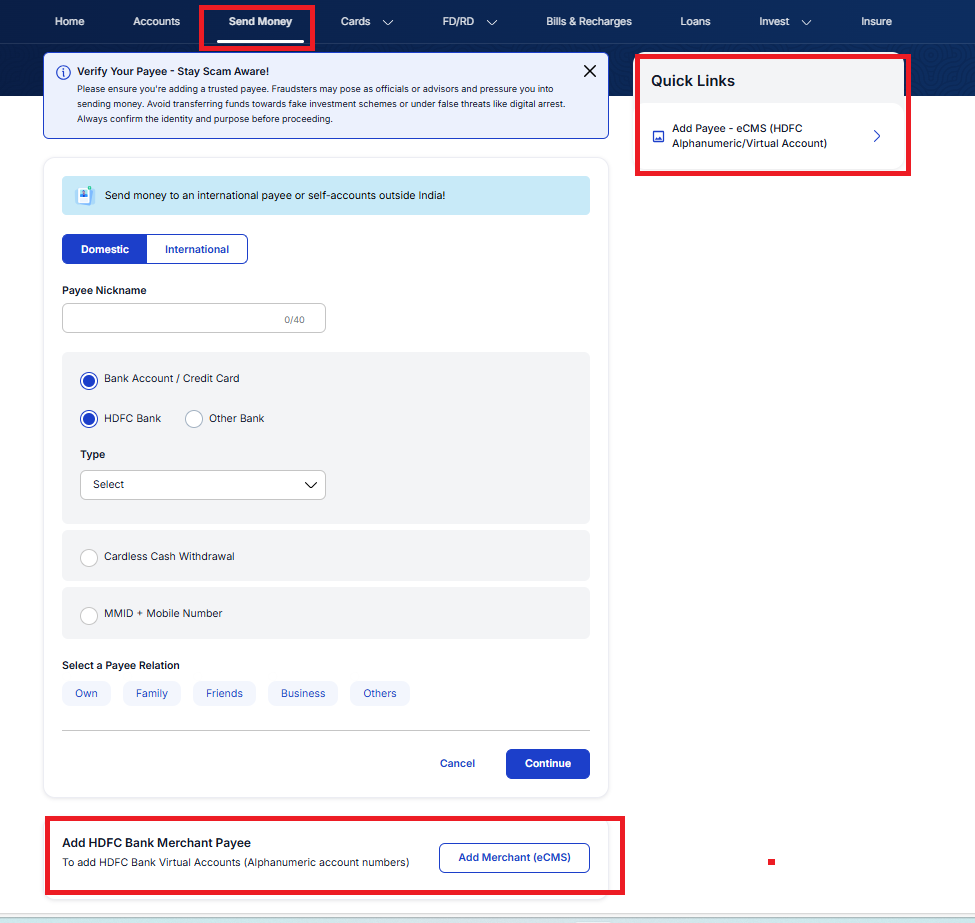This screenshot has width=975, height=923.
Task: Close the Verify Your Payee scam alert
Action: pos(589,71)
